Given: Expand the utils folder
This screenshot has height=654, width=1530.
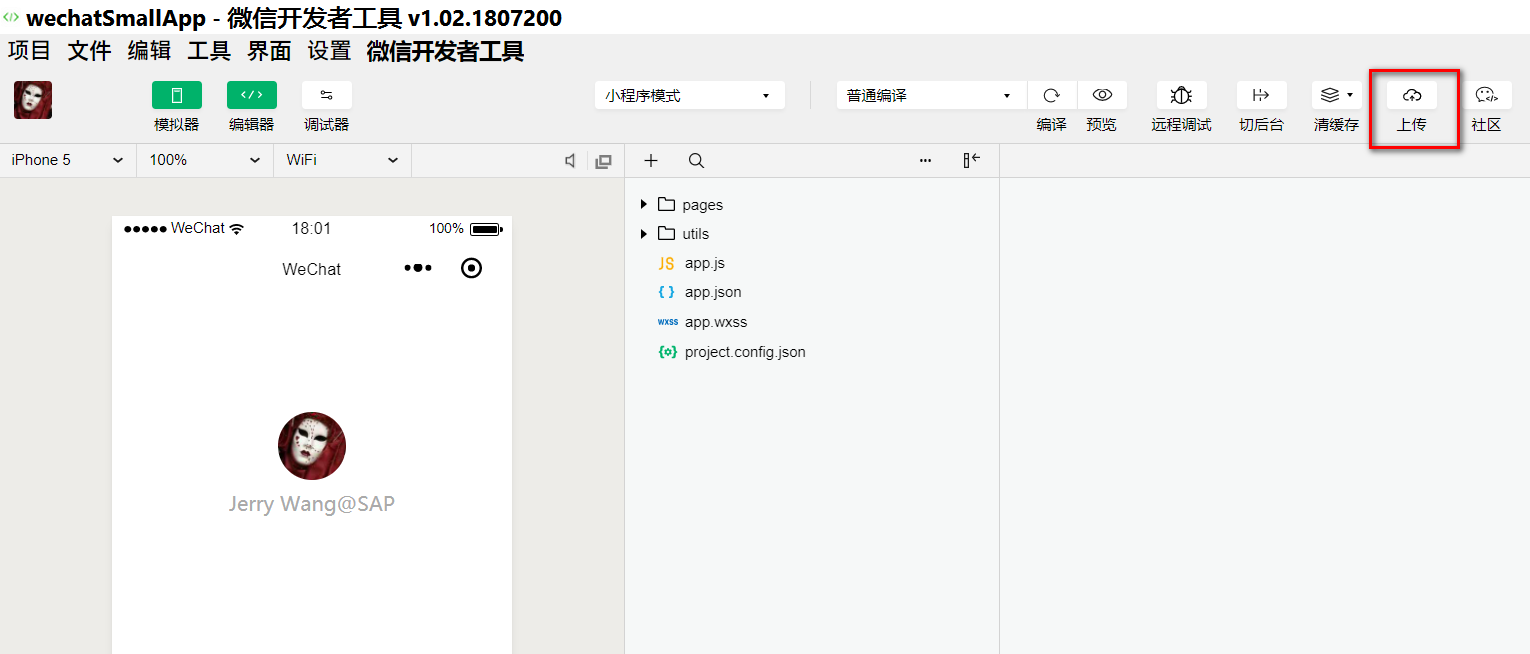Looking at the screenshot, I should [644, 234].
